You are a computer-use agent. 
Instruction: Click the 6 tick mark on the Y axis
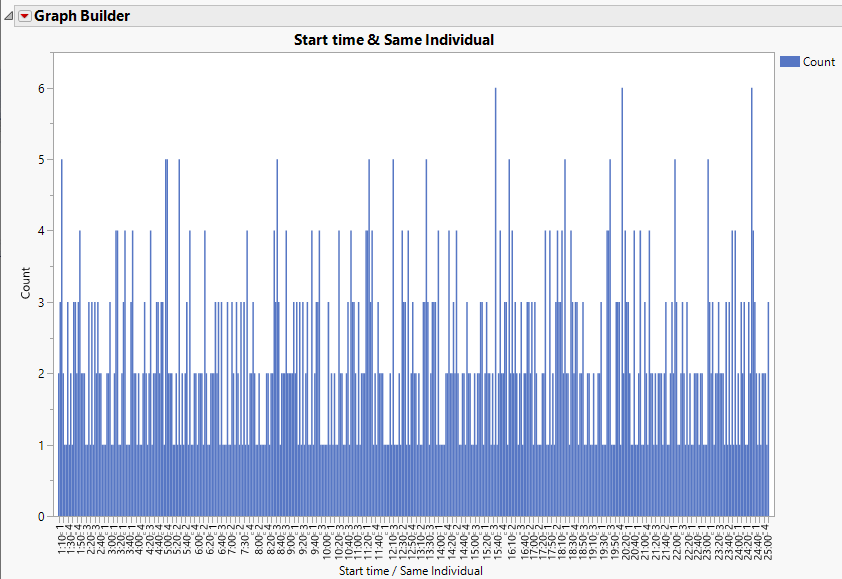point(40,87)
